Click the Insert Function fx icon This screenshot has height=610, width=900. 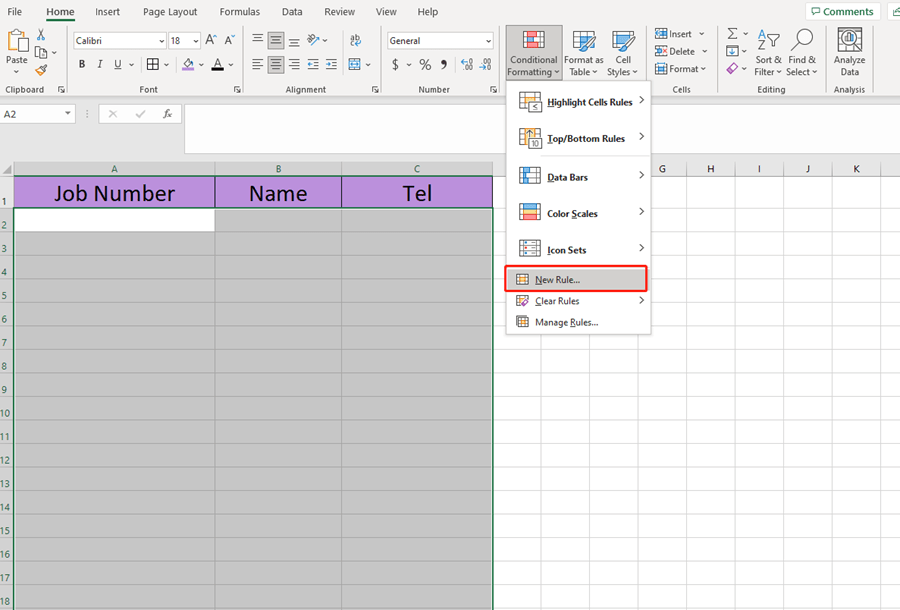(x=167, y=114)
